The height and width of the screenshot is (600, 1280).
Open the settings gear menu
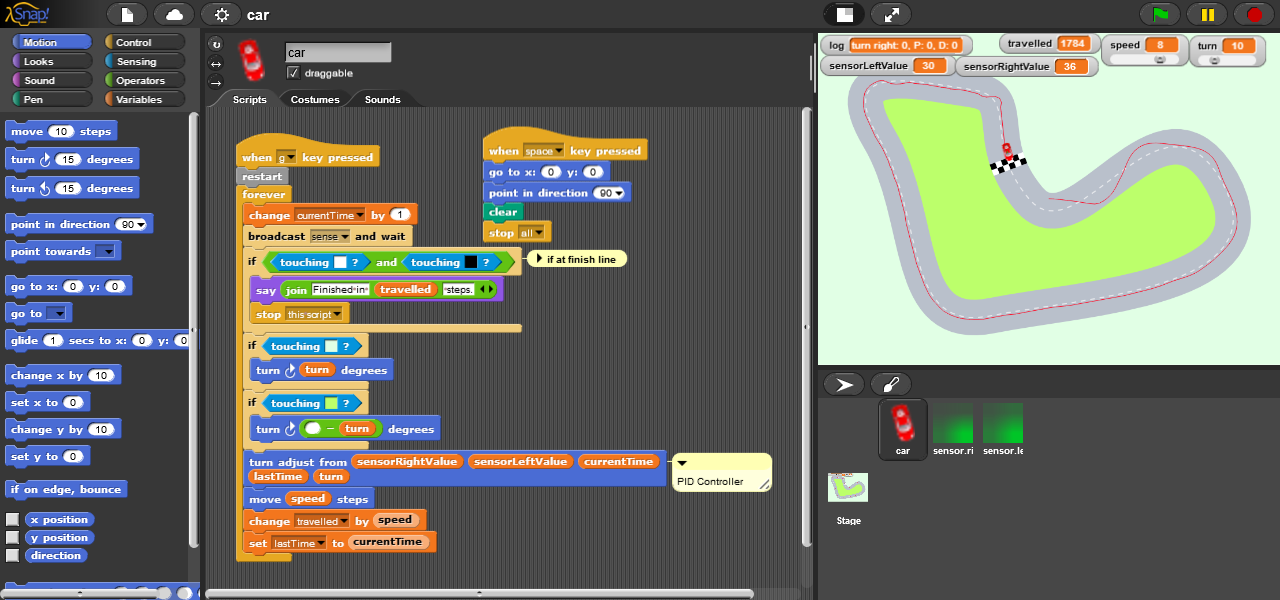tap(221, 15)
